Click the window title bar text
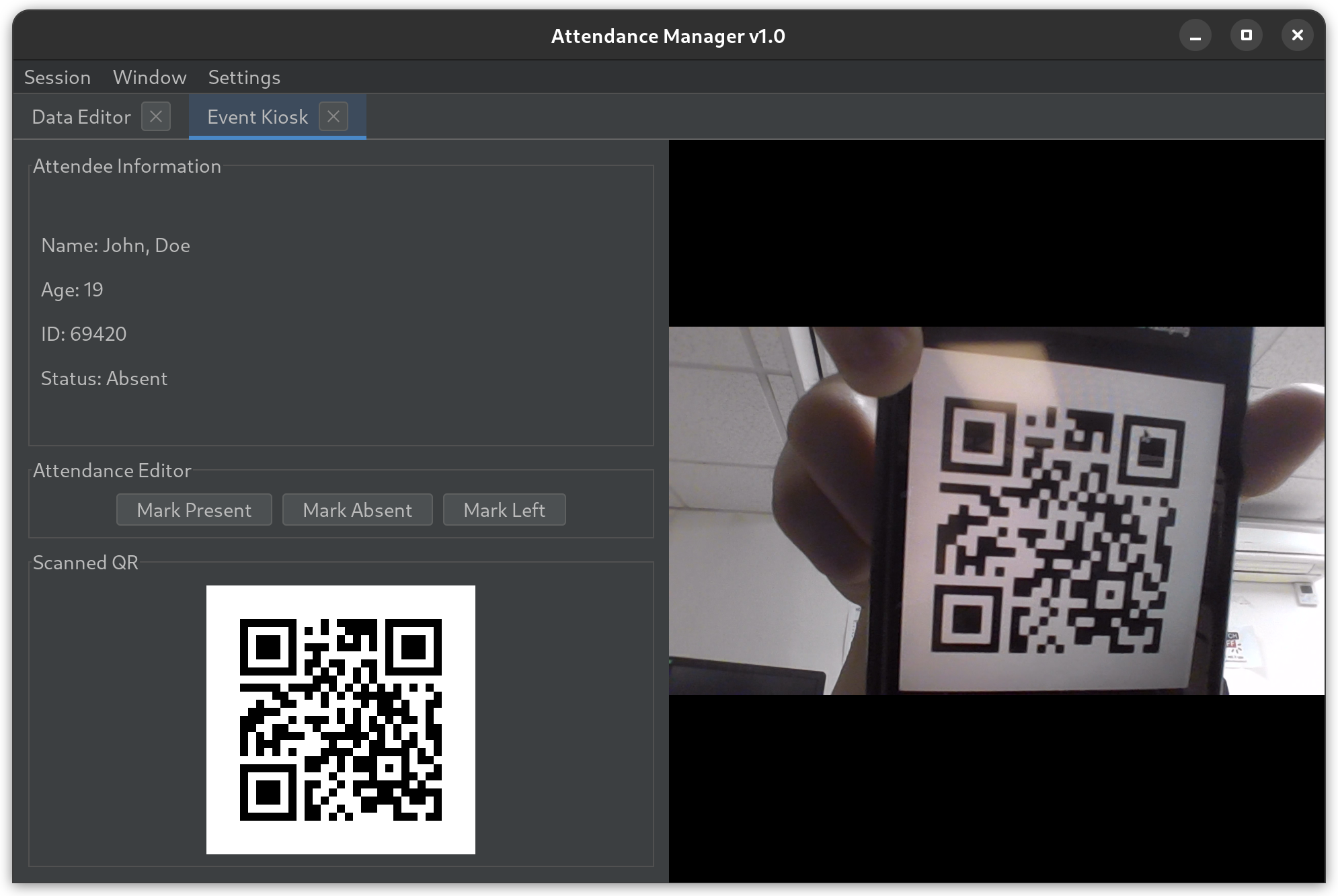This screenshot has width=1338, height=896. click(x=668, y=36)
